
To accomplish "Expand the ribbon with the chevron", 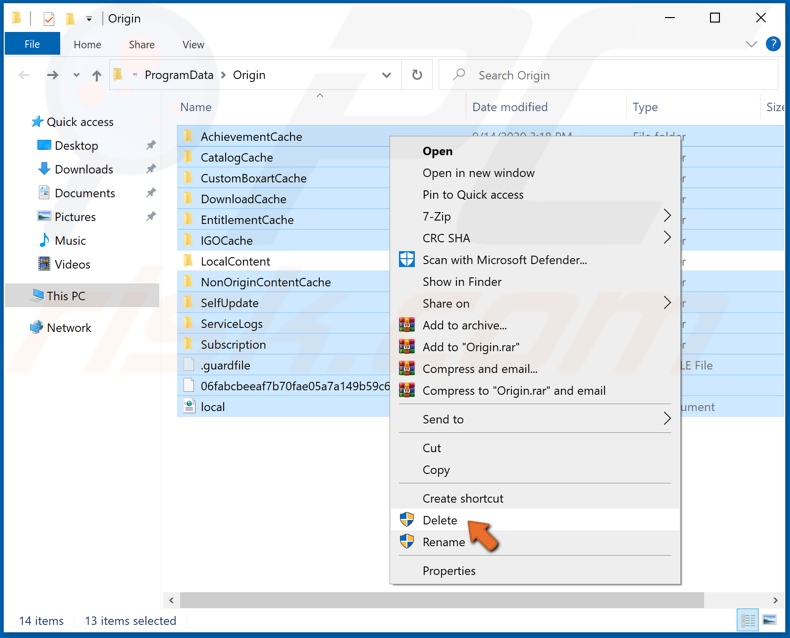I will coord(751,44).
